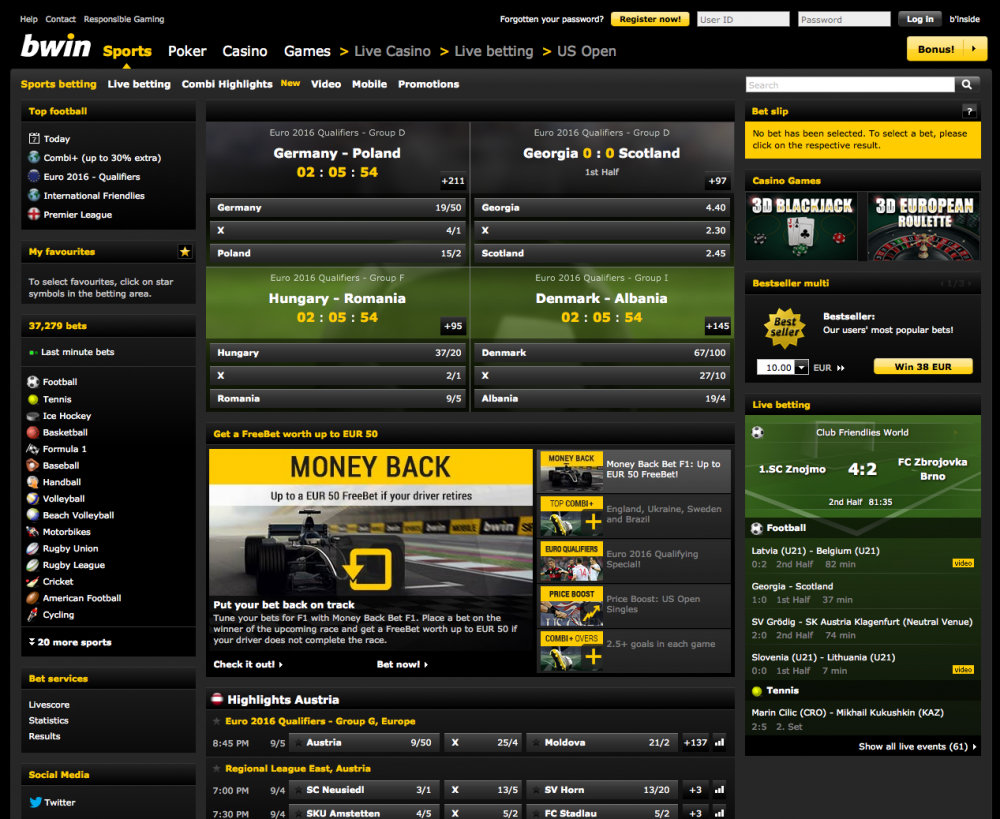The image size is (1000, 819).
Task: Enable video stream for Latvia (U21) - Belgium (U21)
Action: click(x=963, y=562)
